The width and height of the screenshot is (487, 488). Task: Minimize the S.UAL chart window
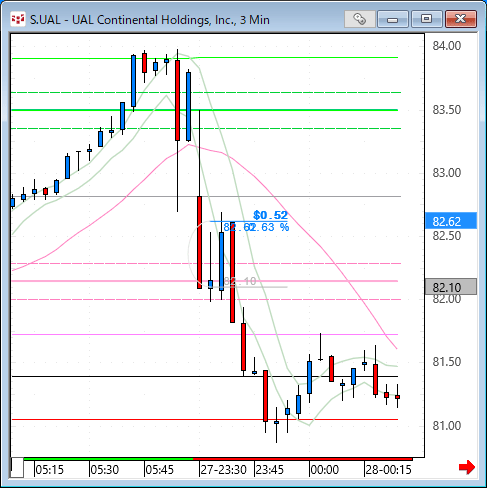393,19
